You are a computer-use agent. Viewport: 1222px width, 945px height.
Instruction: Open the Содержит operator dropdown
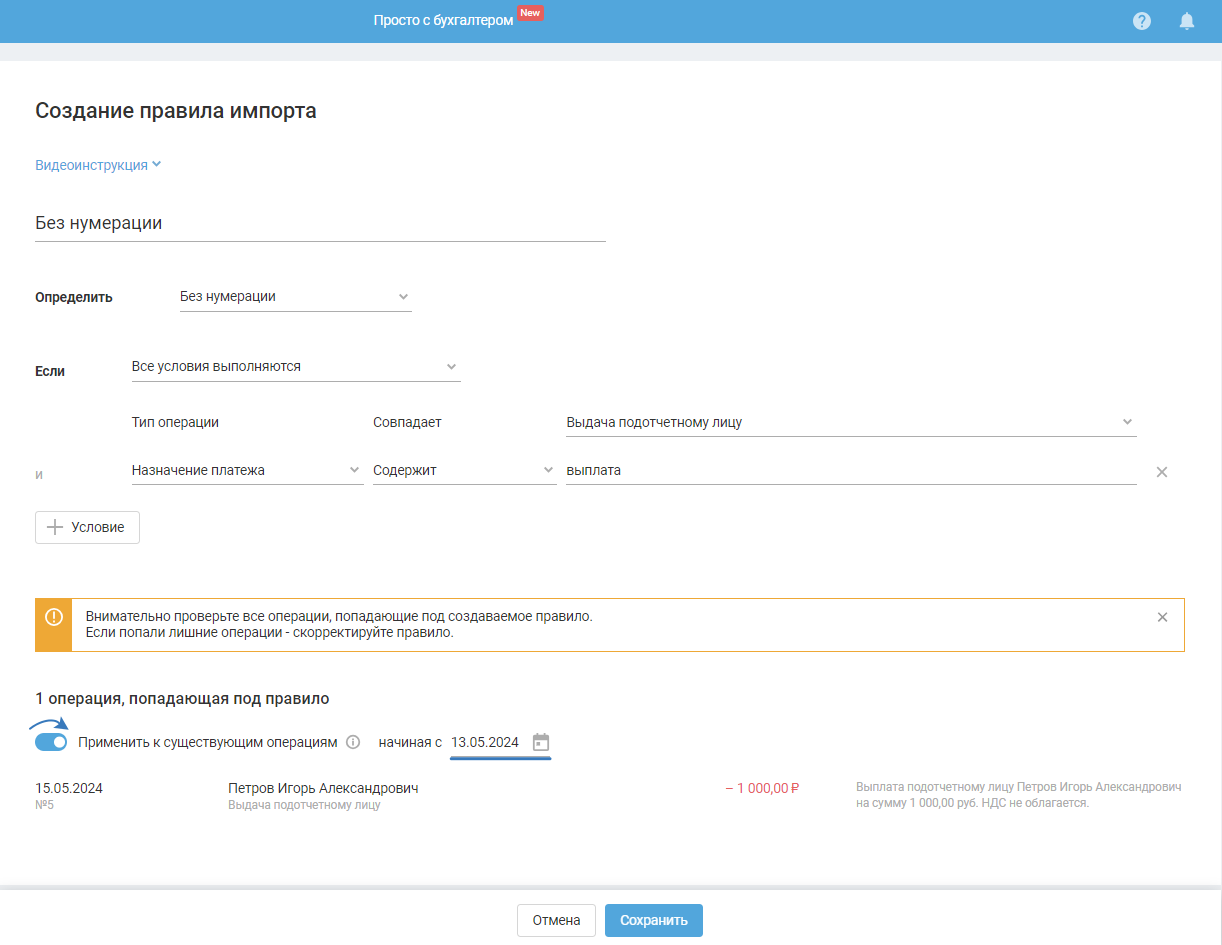(464, 470)
